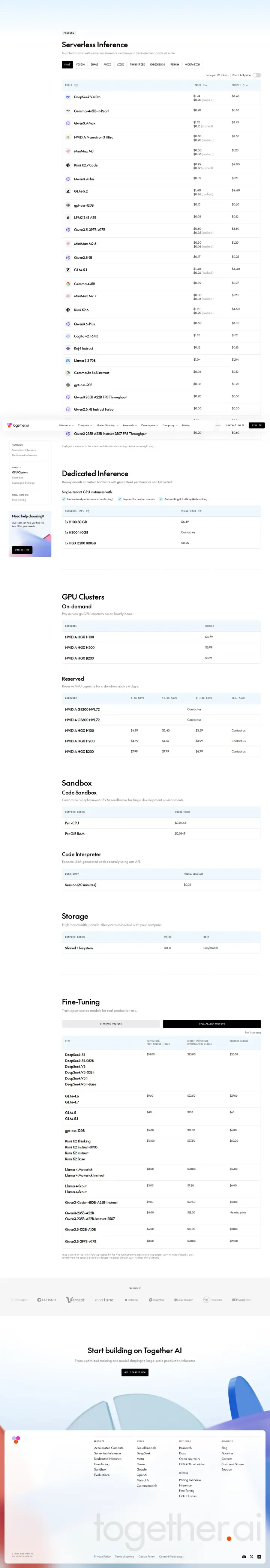Click Rnj-1 Instruct model icon
Viewport: 270px width, 1568px height.
pyautogui.click(x=68, y=348)
